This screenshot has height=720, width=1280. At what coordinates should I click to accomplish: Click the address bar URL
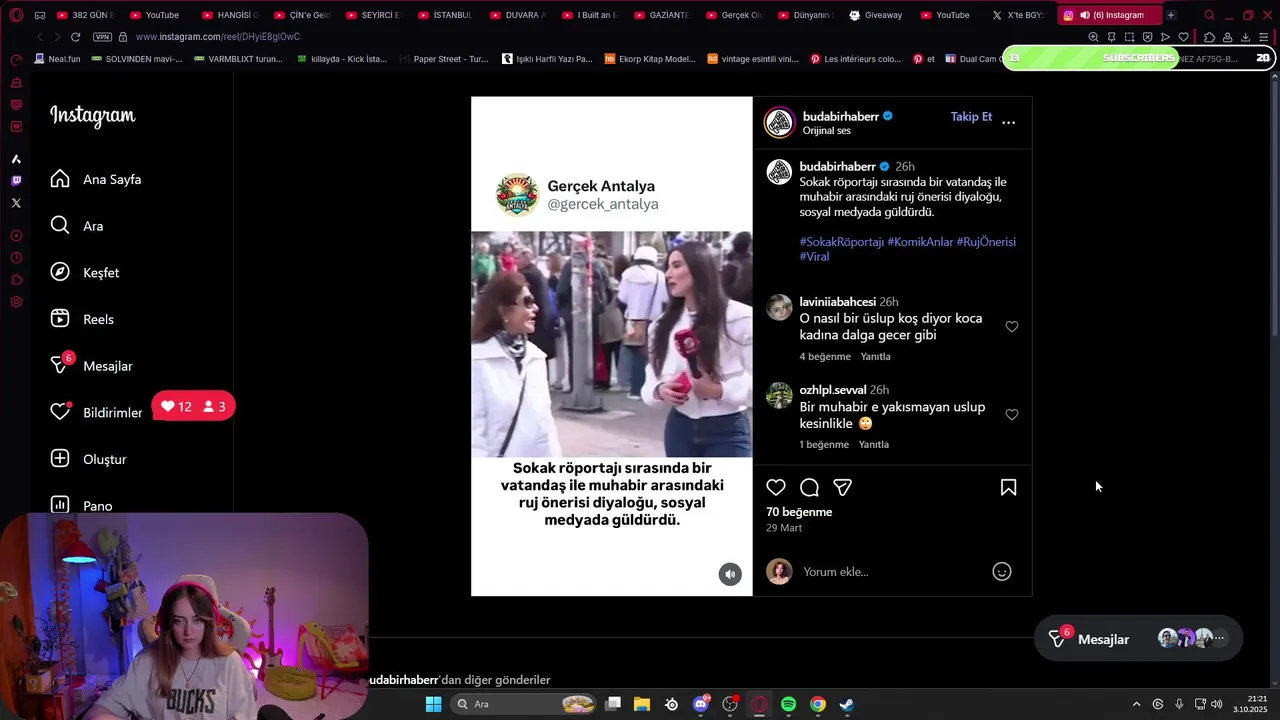[217, 37]
